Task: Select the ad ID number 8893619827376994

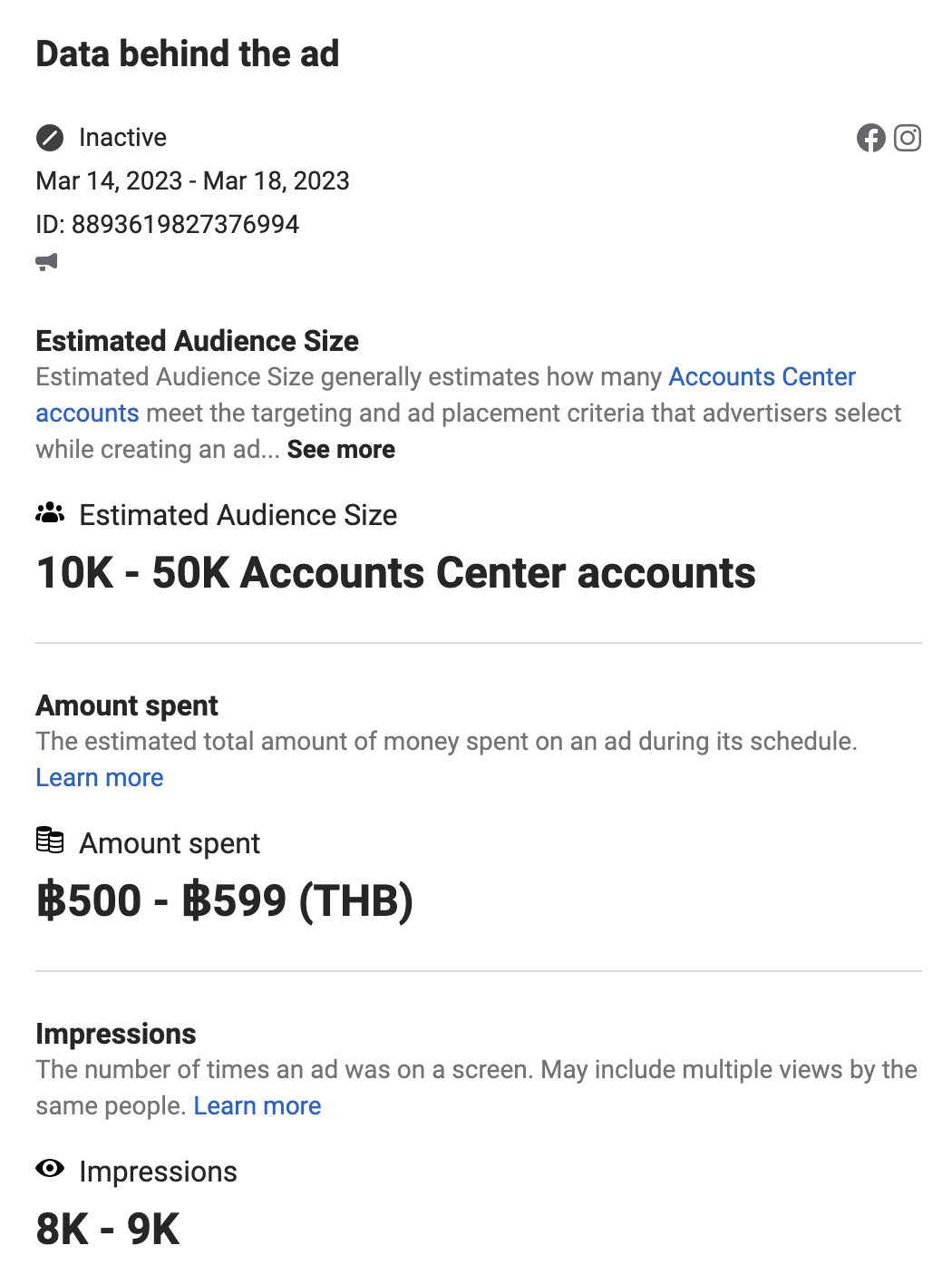Action: tap(185, 224)
